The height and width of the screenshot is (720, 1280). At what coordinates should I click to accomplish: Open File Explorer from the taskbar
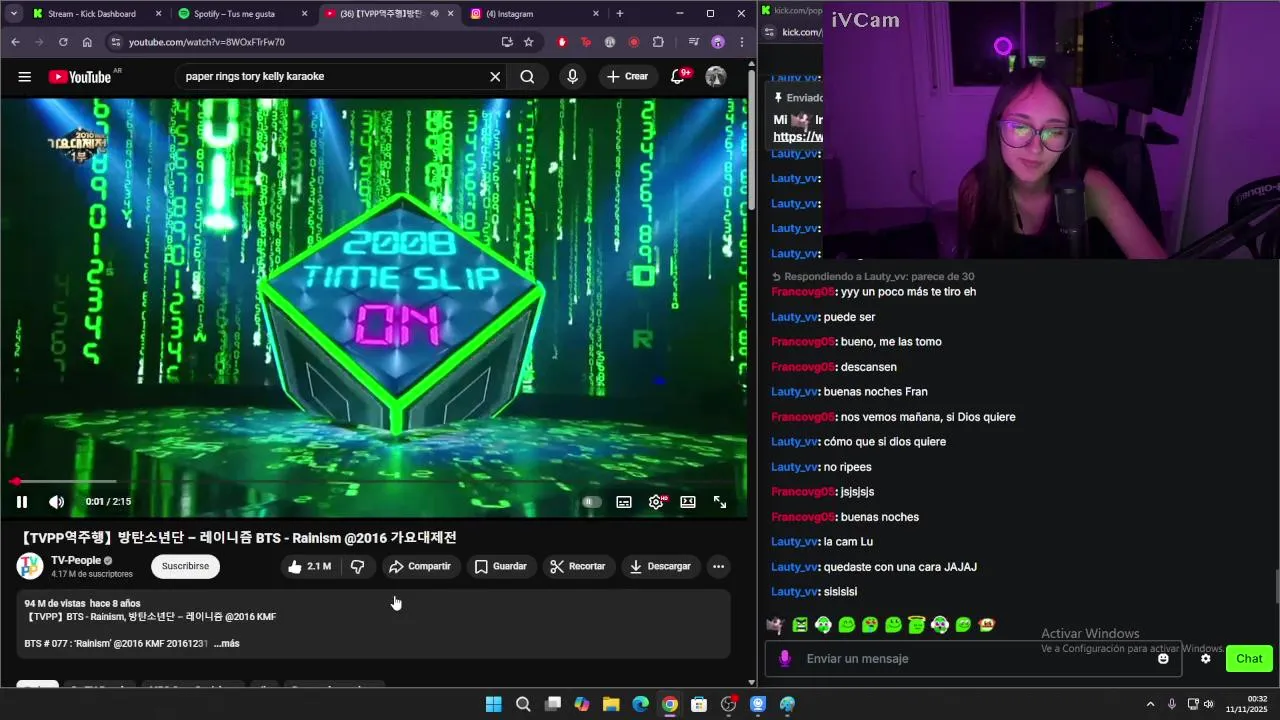coord(611,704)
